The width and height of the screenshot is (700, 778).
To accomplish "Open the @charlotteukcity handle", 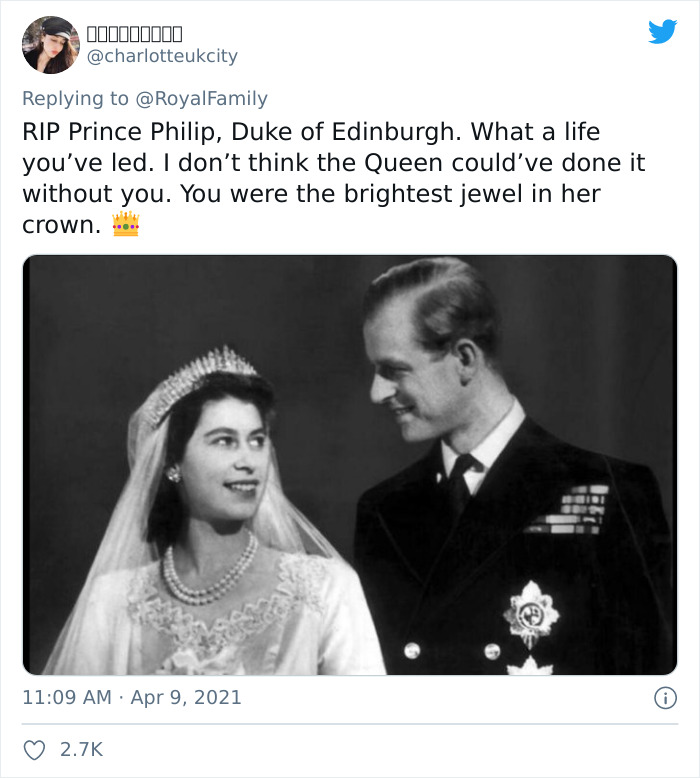I will click(x=164, y=56).
